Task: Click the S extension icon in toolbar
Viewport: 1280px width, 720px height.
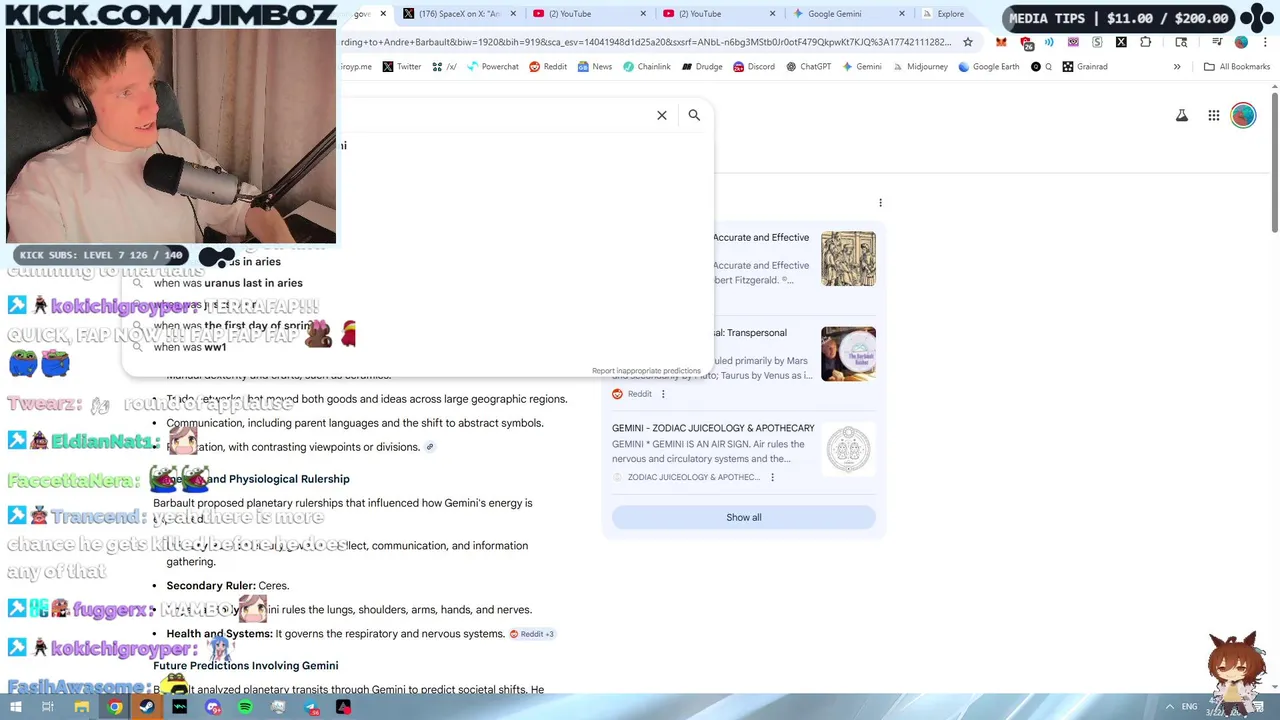Action: pos(1097,42)
